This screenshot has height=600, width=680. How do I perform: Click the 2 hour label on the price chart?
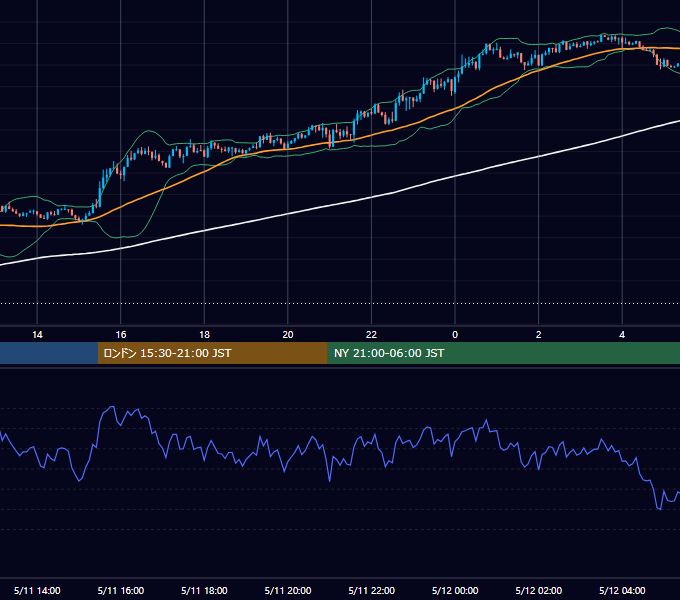click(x=539, y=335)
